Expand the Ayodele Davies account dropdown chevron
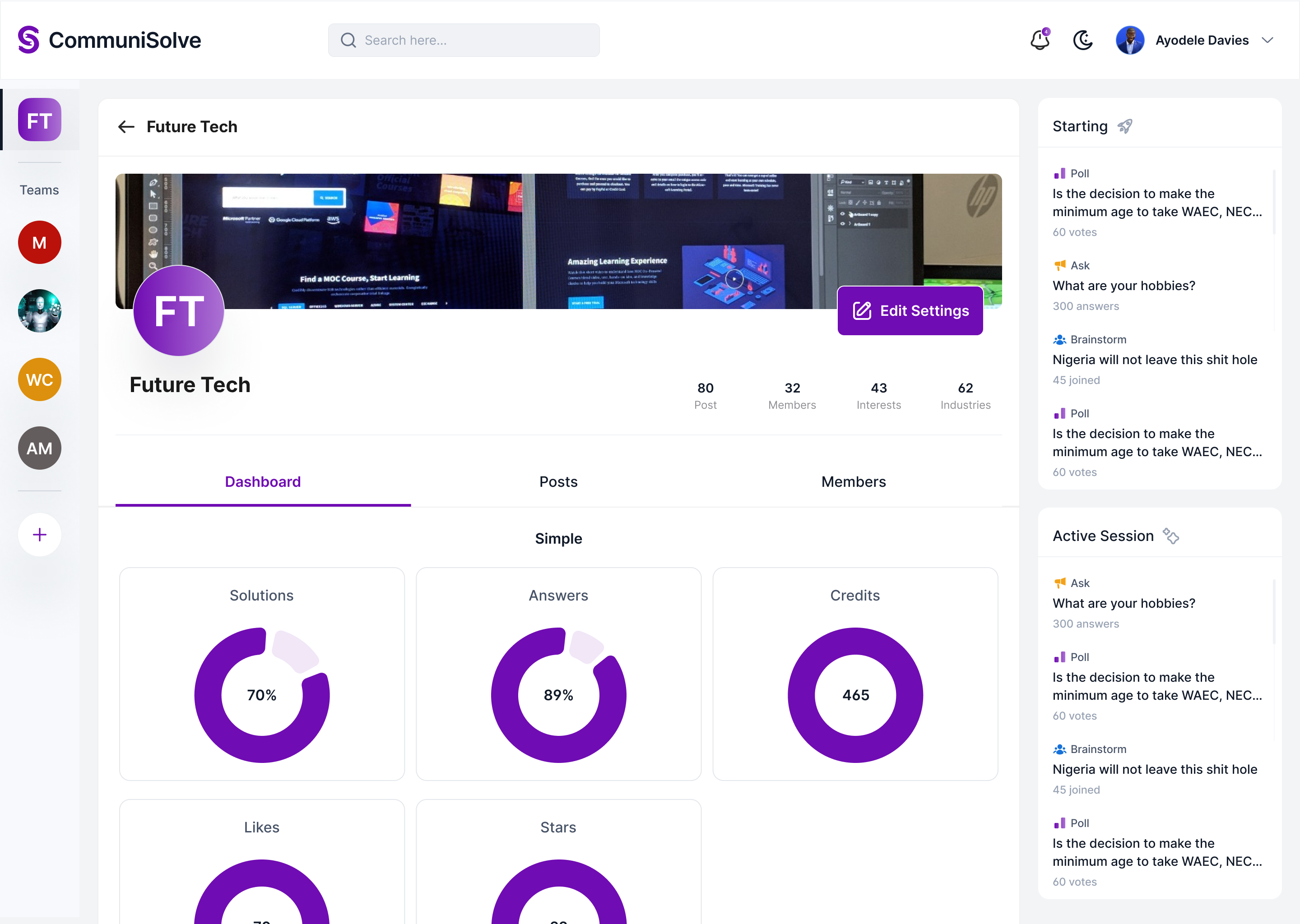Image resolution: width=1300 pixels, height=924 pixels. [x=1267, y=41]
